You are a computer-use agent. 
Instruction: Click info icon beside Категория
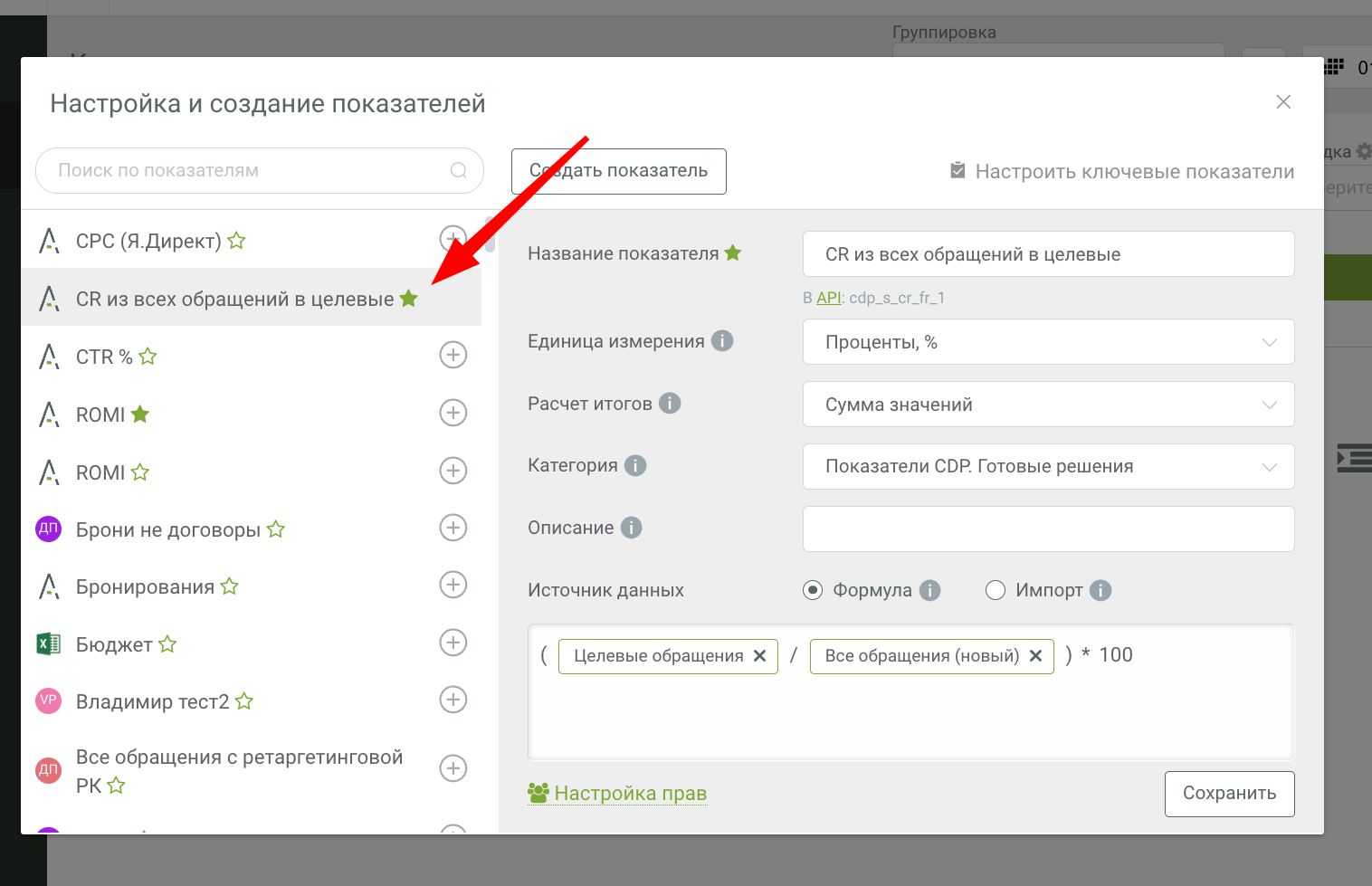[x=635, y=466]
